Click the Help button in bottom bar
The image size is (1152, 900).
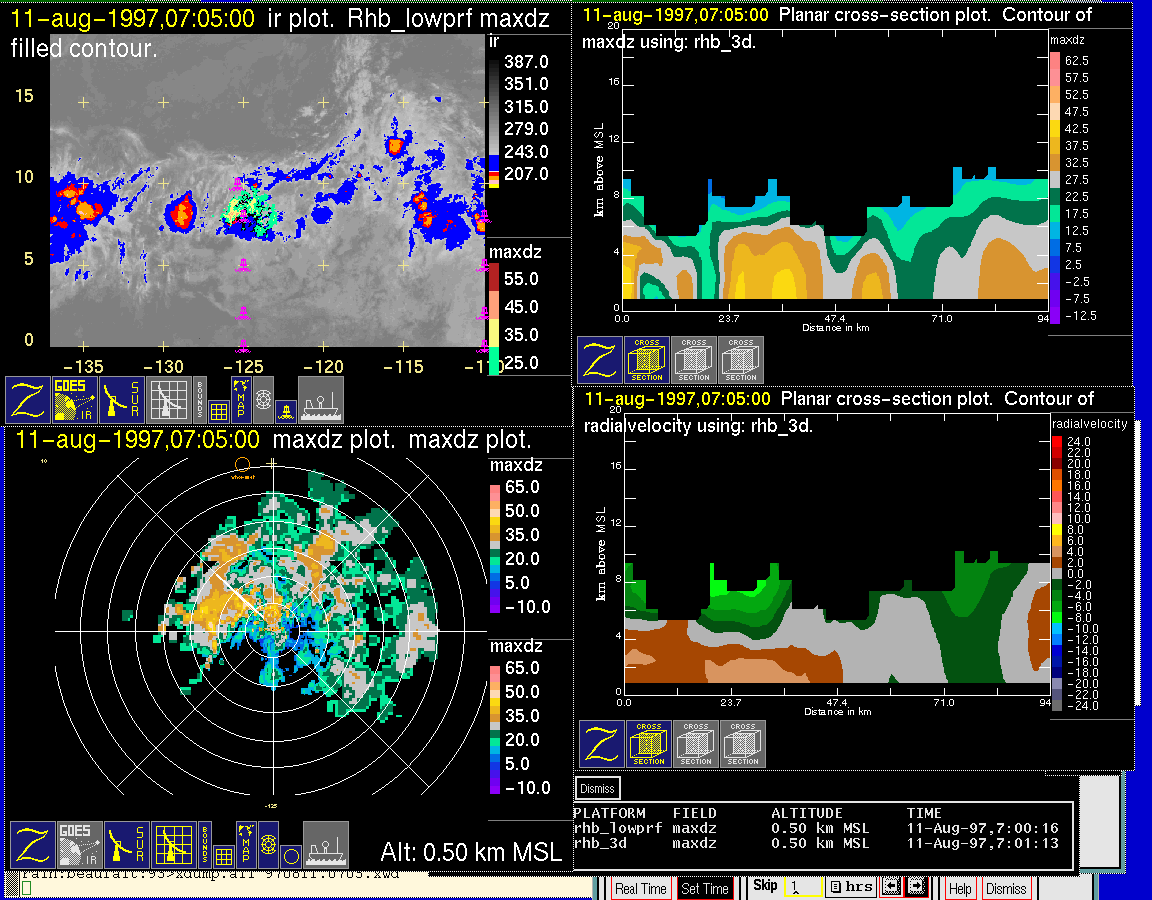pyautogui.click(x=959, y=888)
